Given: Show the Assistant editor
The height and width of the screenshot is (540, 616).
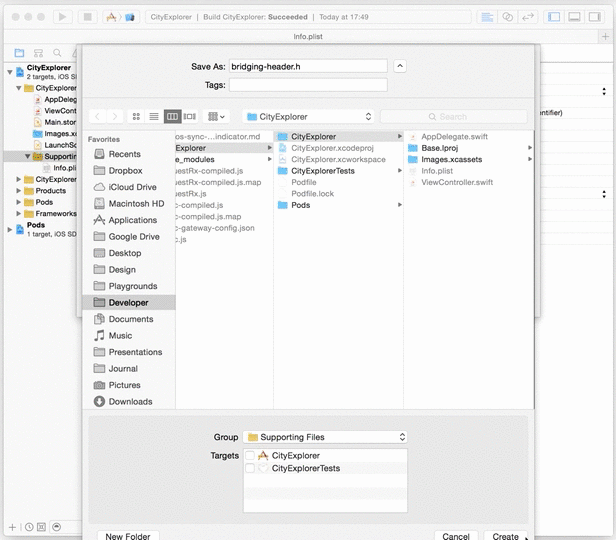Looking at the screenshot, I should (508, 17).
